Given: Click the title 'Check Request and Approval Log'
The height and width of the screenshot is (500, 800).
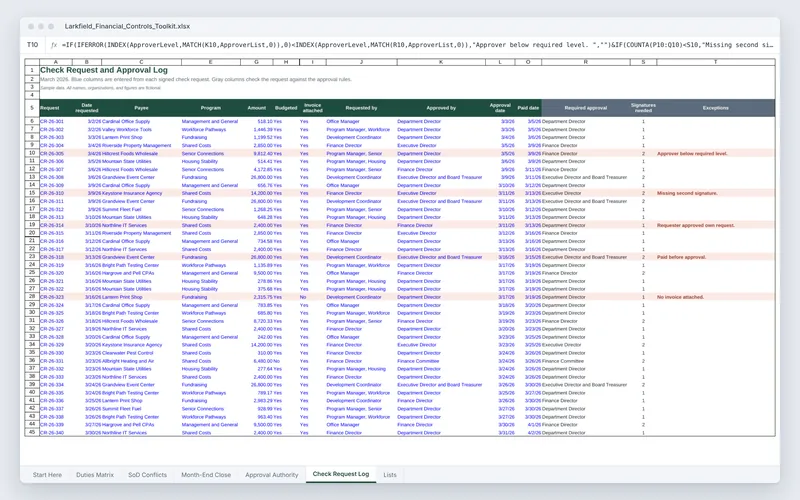Looking at the screenshot, I should [x=104, y=70].
